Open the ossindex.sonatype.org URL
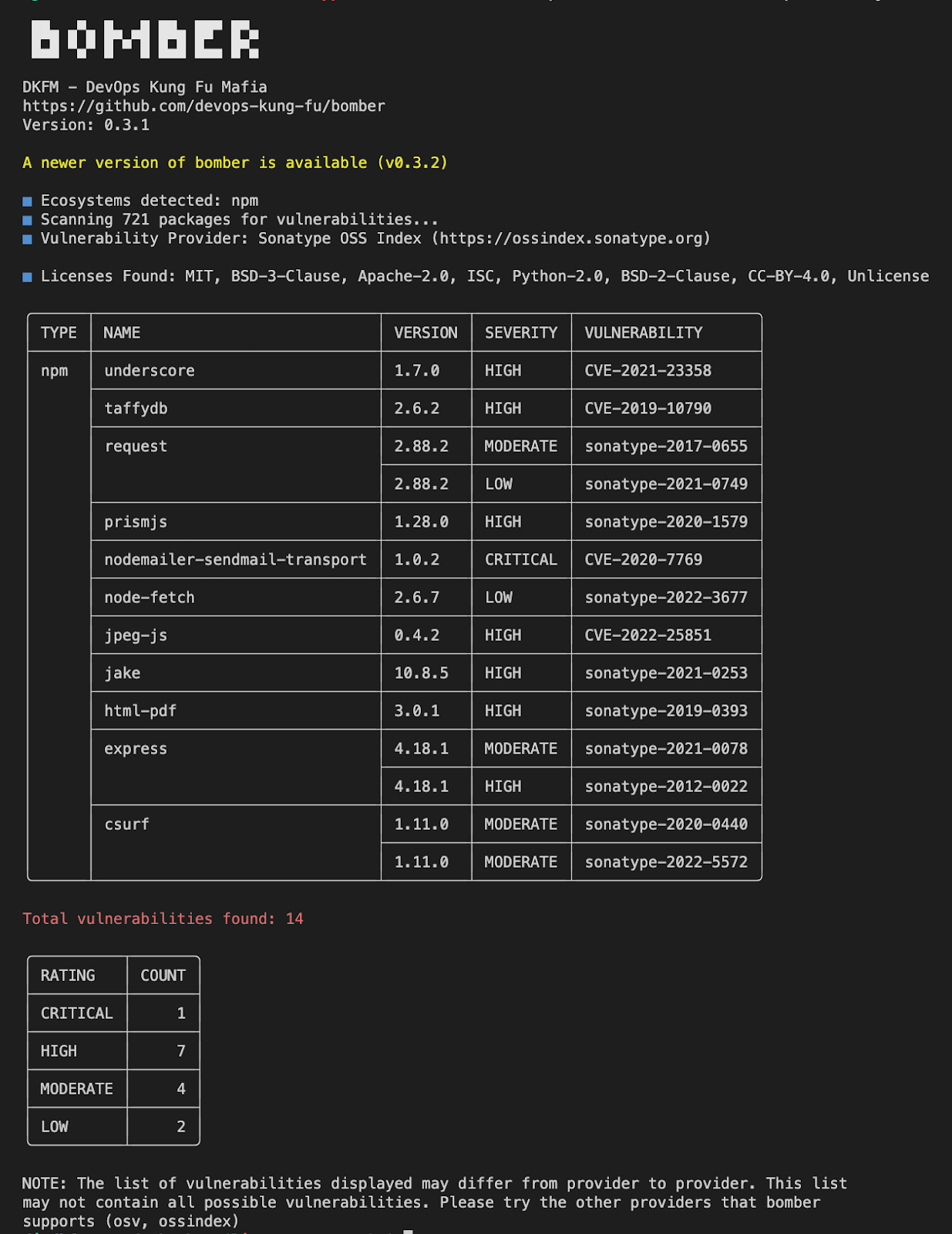The width and height of the screenshot is (952, 1234). coord(570,238)
